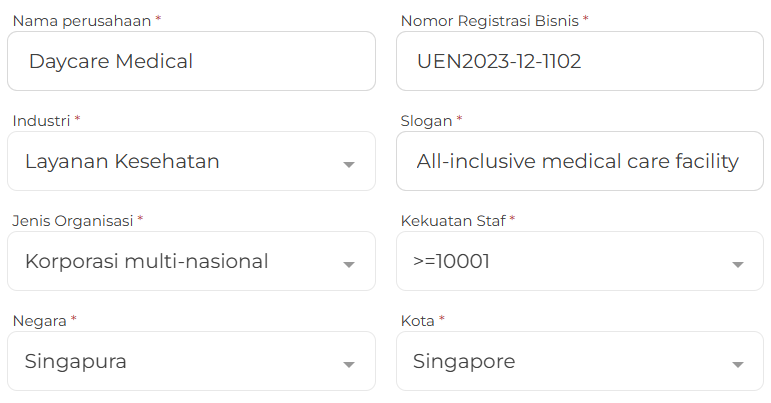Click the Daycare Medical company name field
The width and height of the screenshot is (771, 403).
pyautogui.click(x=191, y=61)
